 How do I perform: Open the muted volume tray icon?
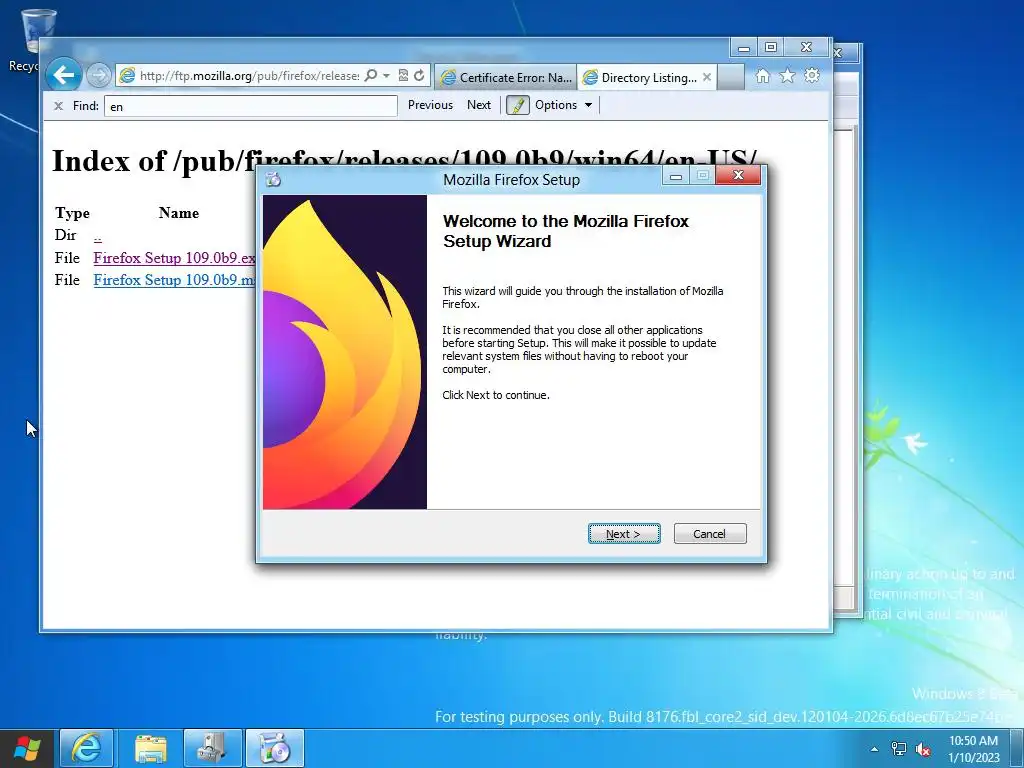[x=923, y=749]
